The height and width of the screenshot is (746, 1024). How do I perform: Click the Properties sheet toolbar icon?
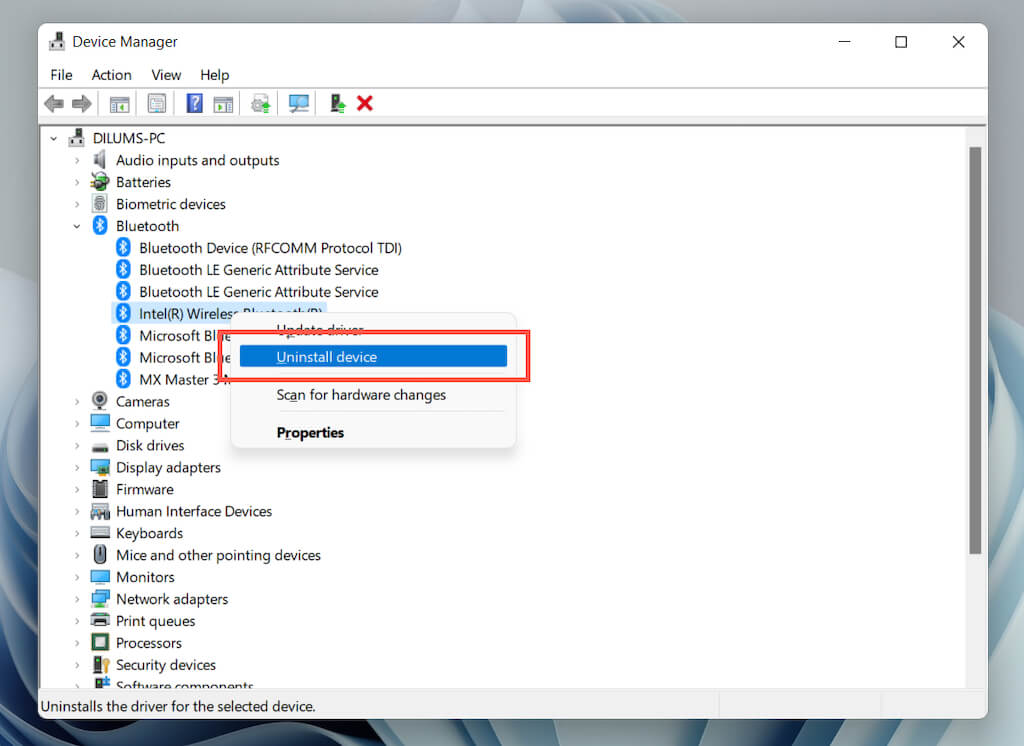tap(157, 103)
